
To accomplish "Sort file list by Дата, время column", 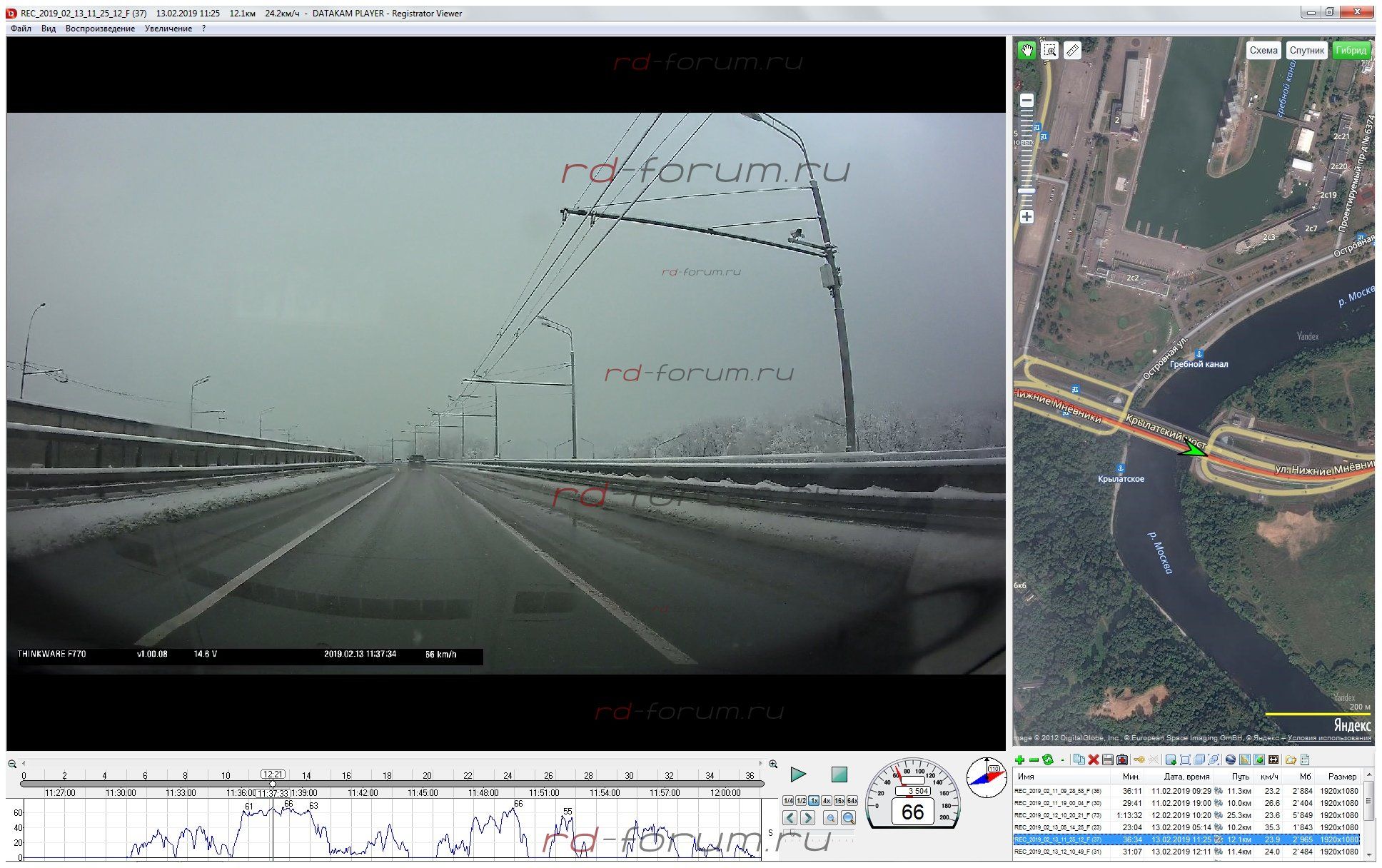I will pyautogui.click(x=1186, y=777).
